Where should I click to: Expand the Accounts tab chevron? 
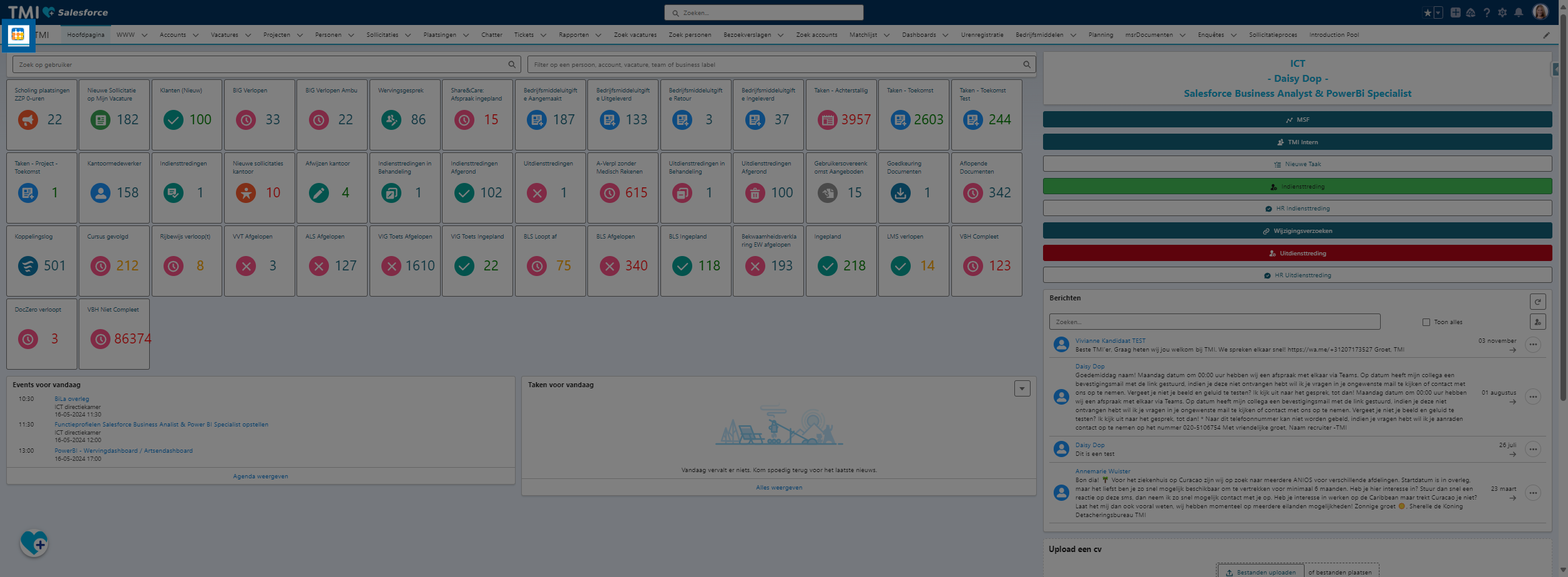pos(195,35)
